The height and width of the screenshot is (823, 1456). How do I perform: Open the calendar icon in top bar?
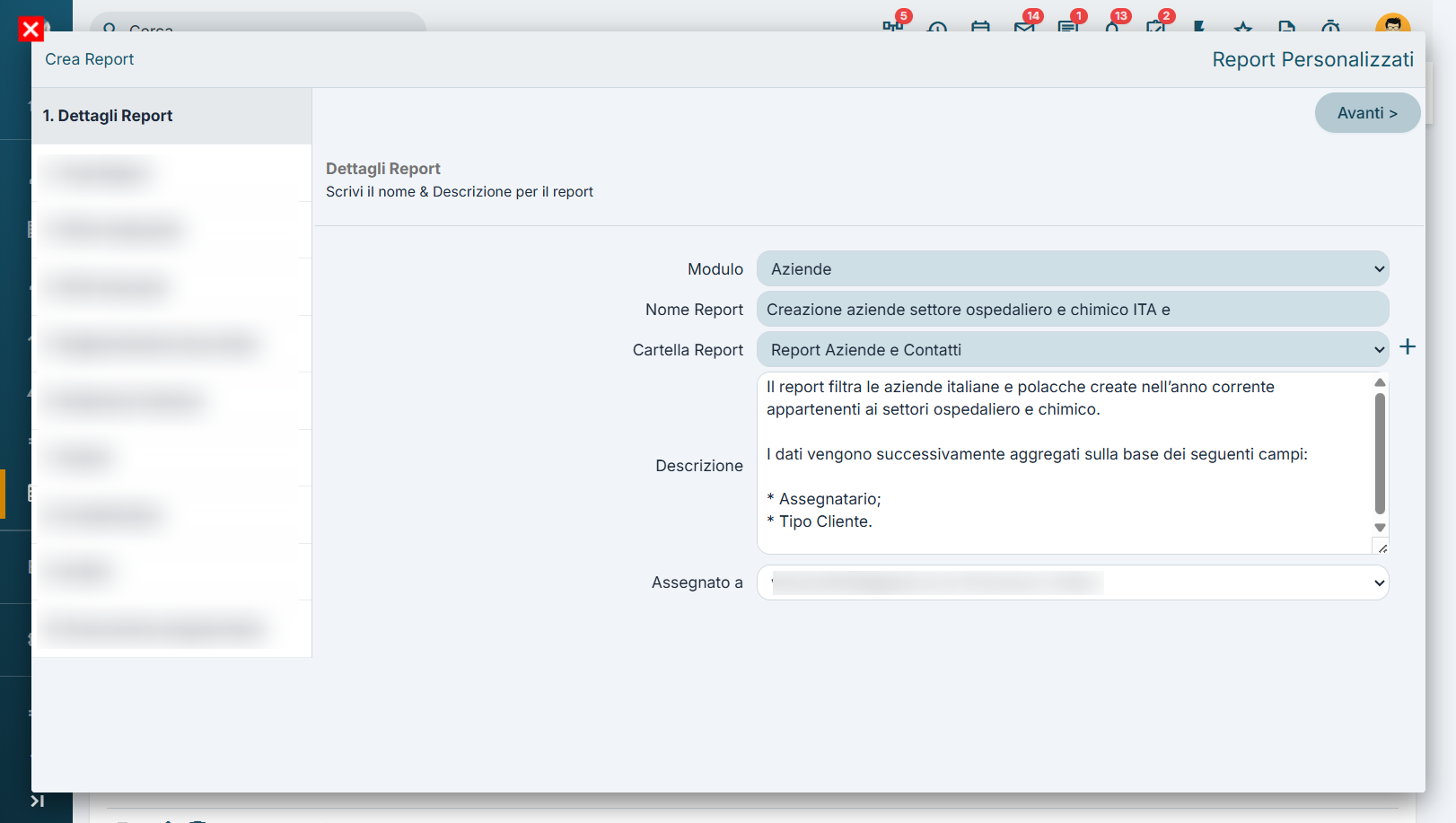tap(980, 26)
